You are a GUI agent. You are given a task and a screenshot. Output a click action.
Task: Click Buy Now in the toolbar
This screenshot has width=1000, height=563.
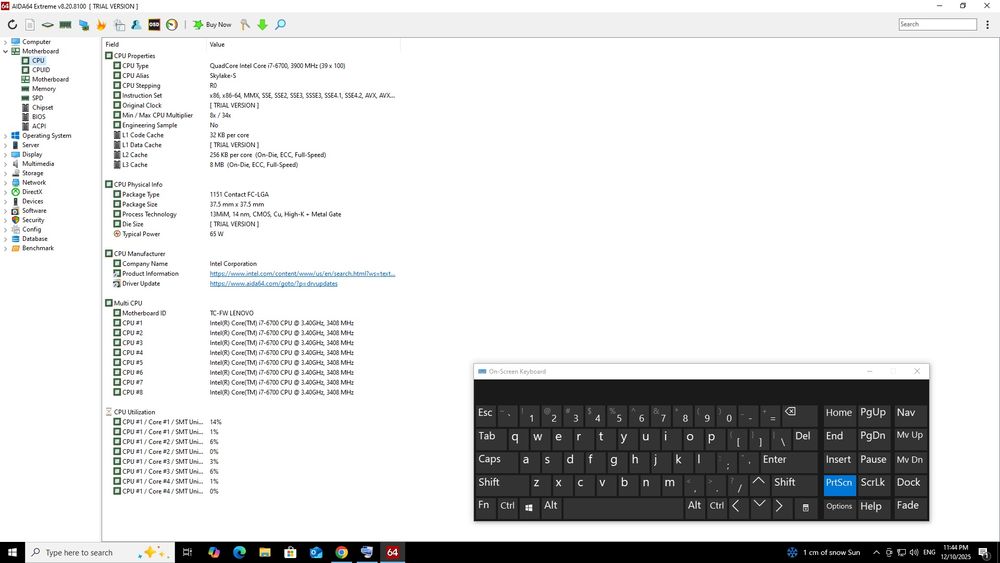212,25
